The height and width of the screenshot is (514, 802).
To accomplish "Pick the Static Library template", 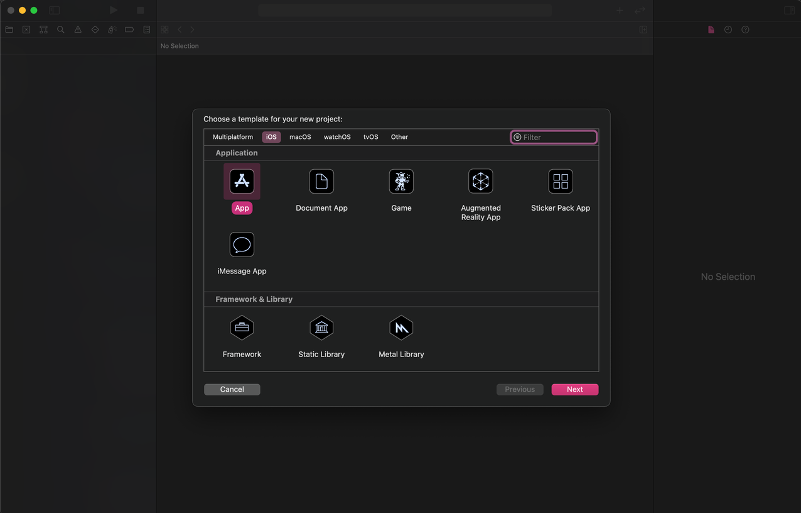I will [321, 337].
